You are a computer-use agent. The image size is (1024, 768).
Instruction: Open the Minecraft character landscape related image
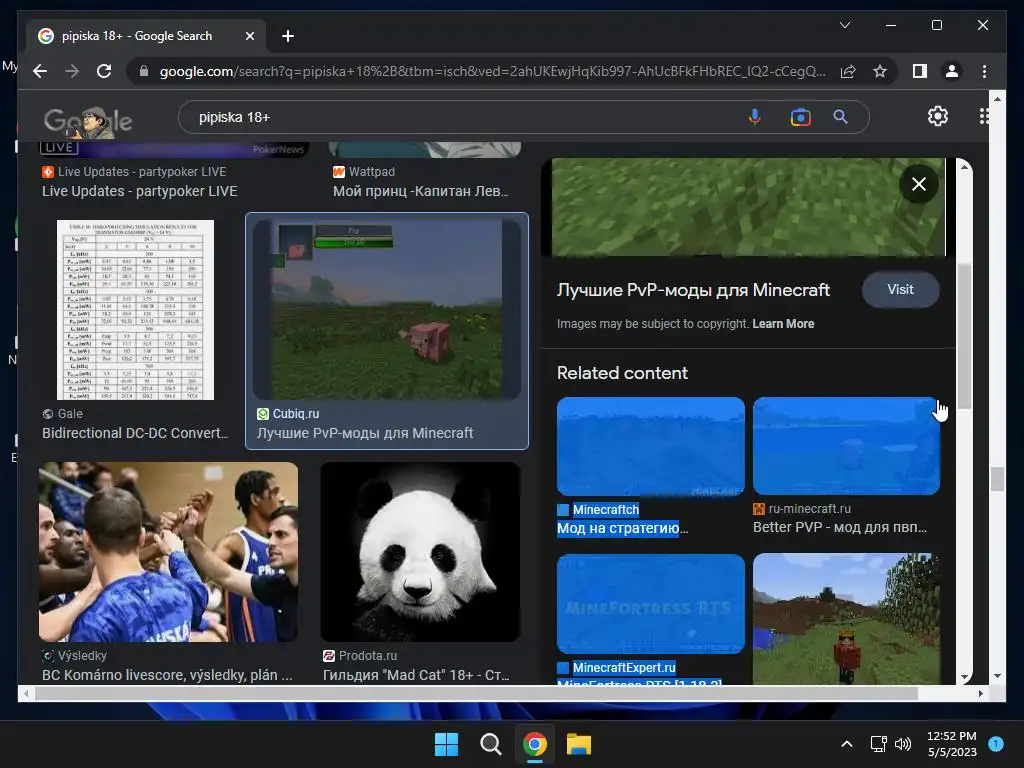(846, 618)
